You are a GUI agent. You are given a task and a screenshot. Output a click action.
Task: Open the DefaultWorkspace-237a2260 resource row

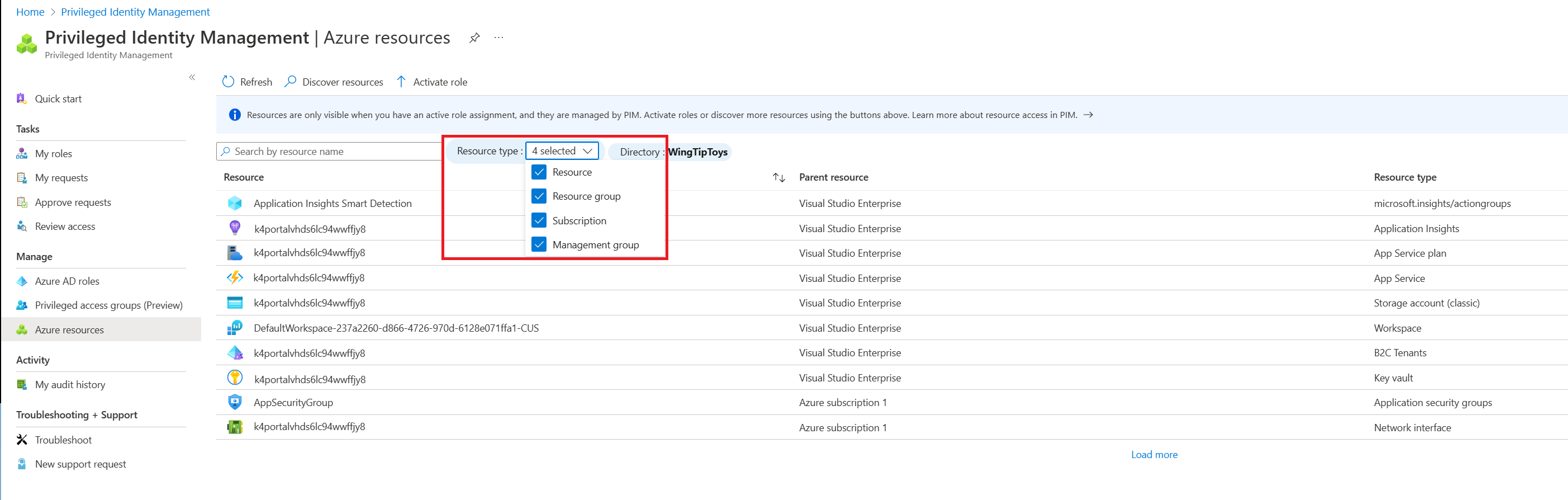[396, 328]
